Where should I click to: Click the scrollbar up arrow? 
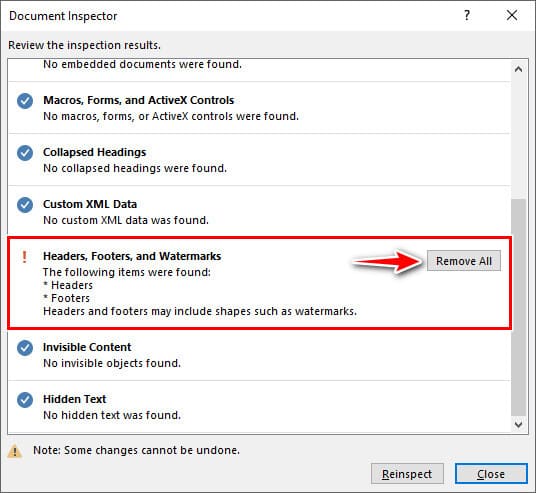519,69
